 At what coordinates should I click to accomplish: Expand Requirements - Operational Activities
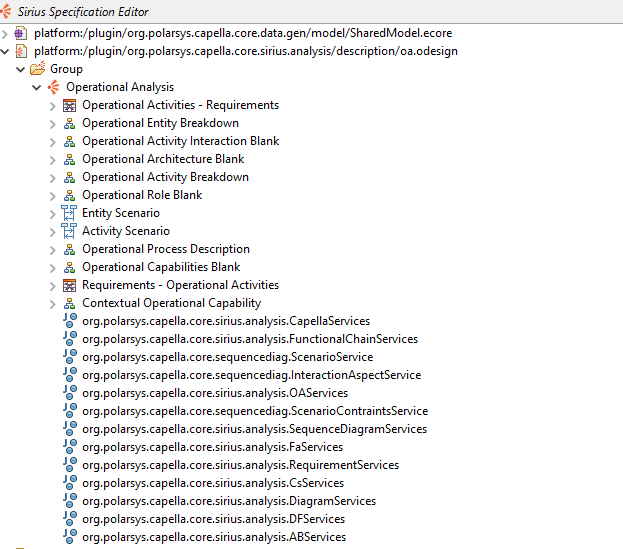click(x=52, y=286)
